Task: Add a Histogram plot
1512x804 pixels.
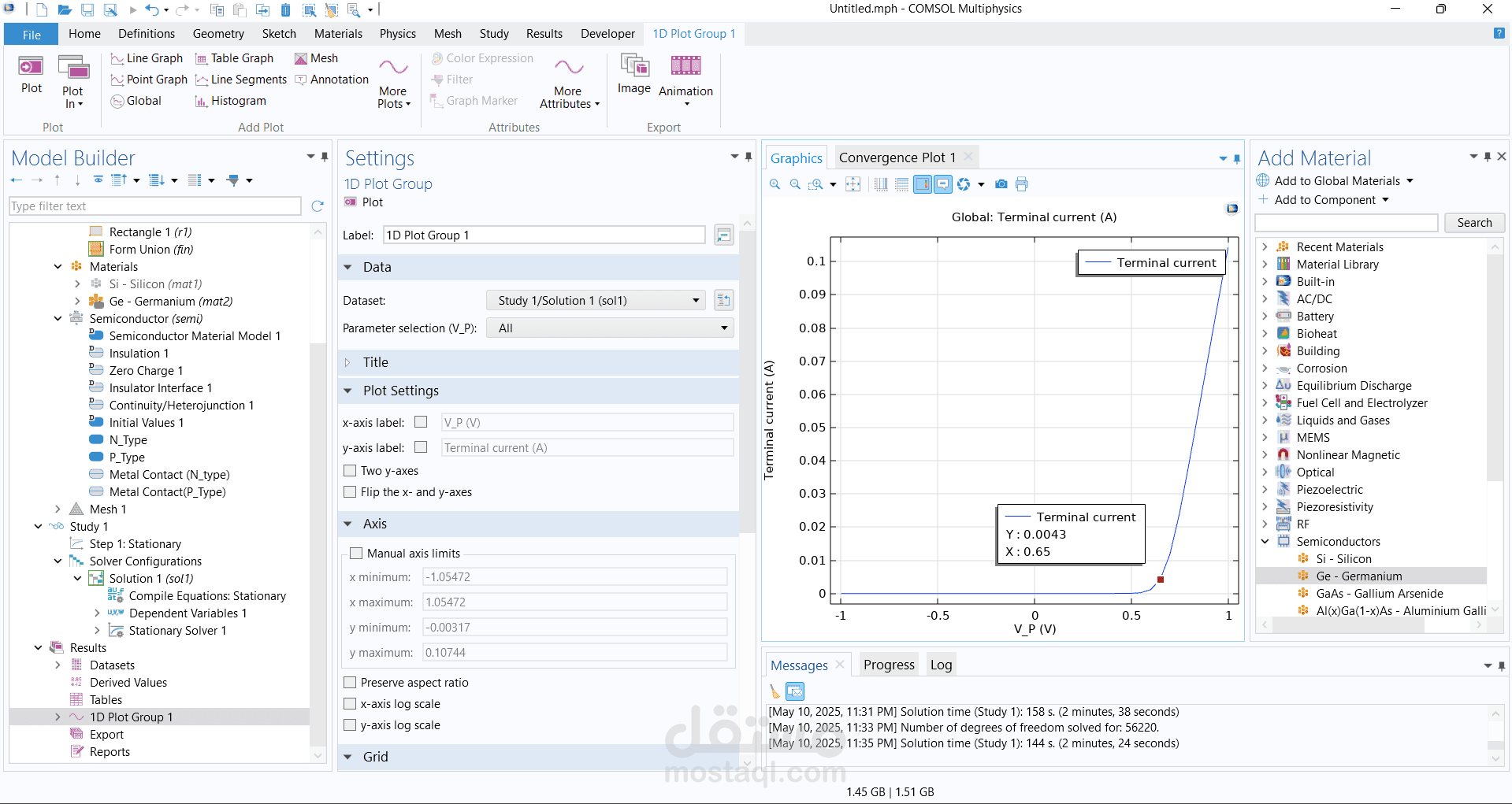Action: click(230, 101)
